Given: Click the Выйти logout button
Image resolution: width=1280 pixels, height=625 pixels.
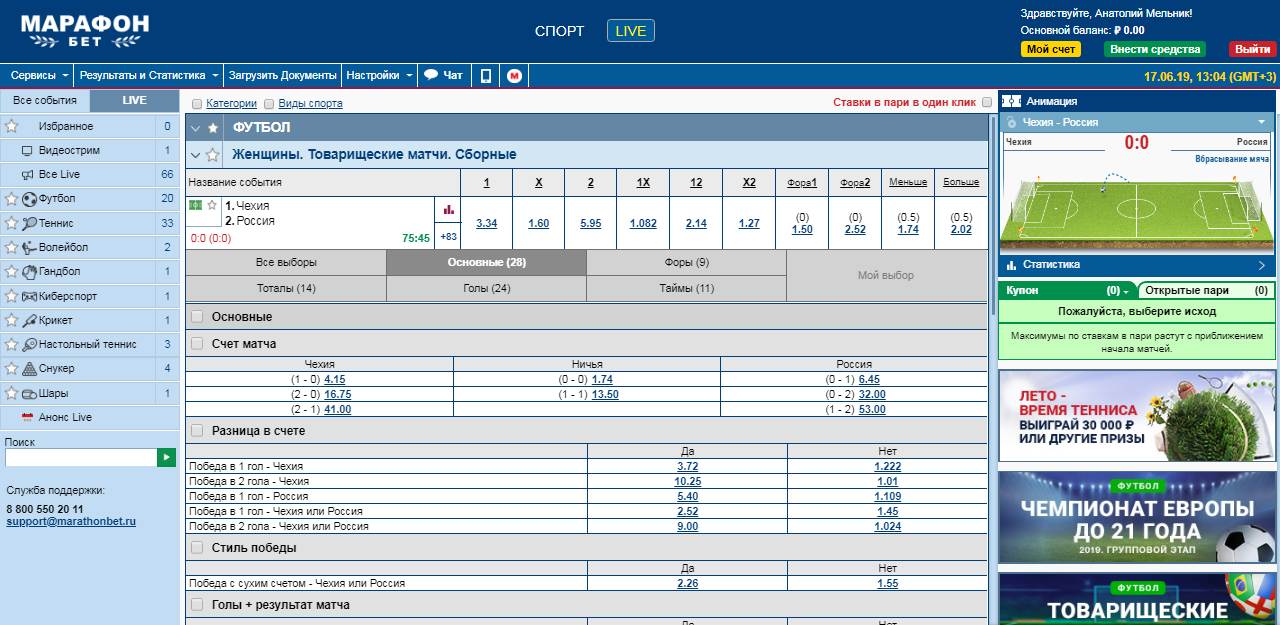Looking at the screenshot, I should pos(1253,49).
